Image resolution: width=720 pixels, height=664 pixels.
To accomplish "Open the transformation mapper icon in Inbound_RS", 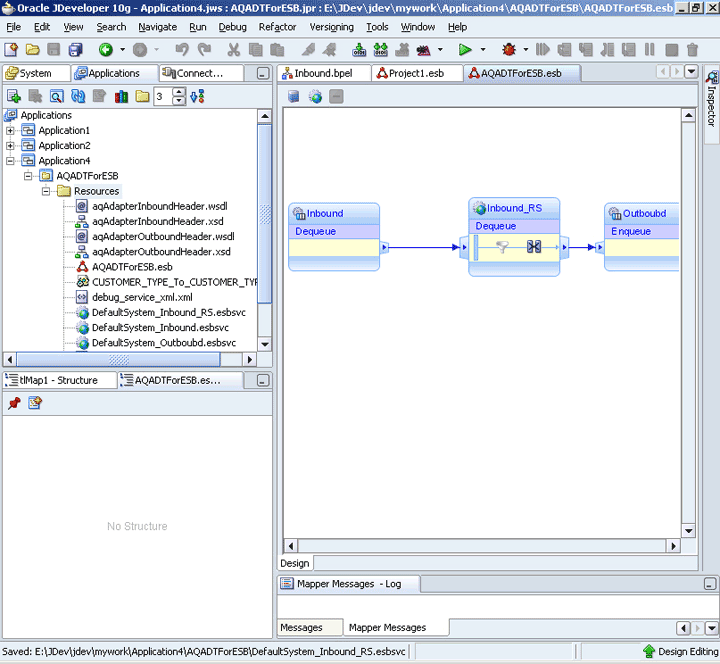I will 534,247.
